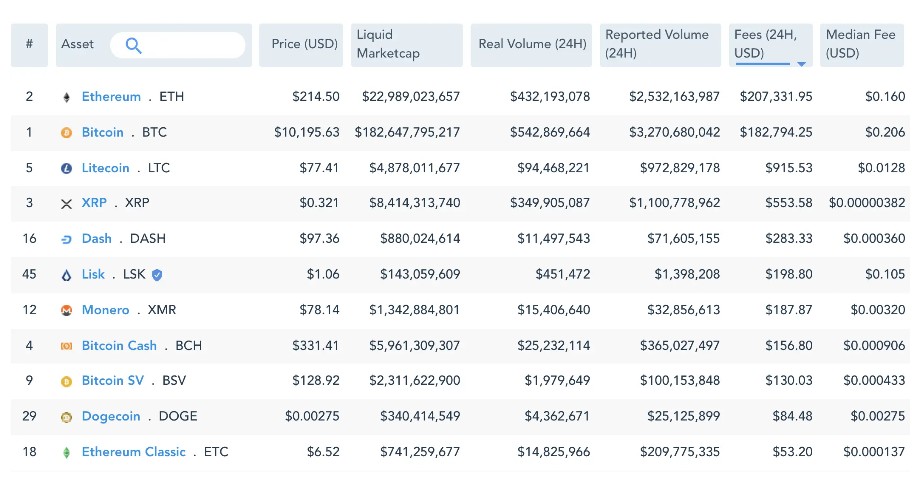Click the Bitcoin Cash logo icon
This screenshot has height=480, width=915.
tap(67, 346)
